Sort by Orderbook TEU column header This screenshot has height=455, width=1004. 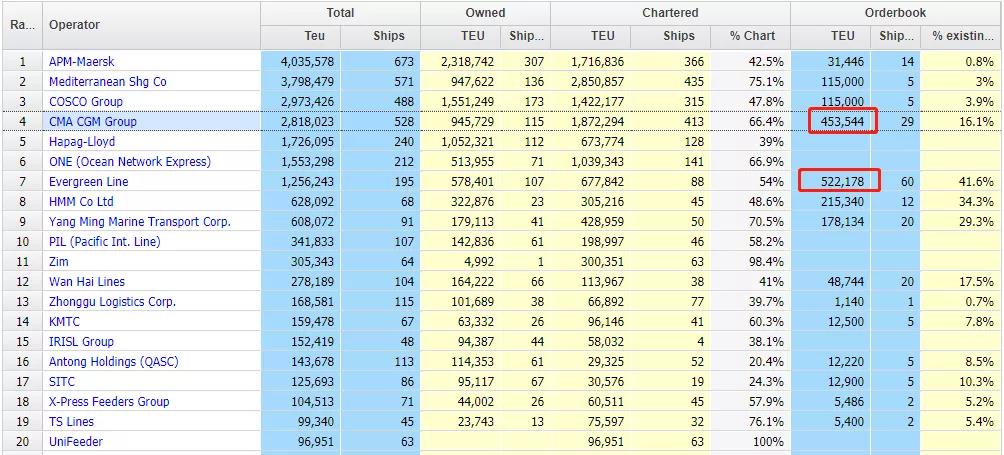831,36
